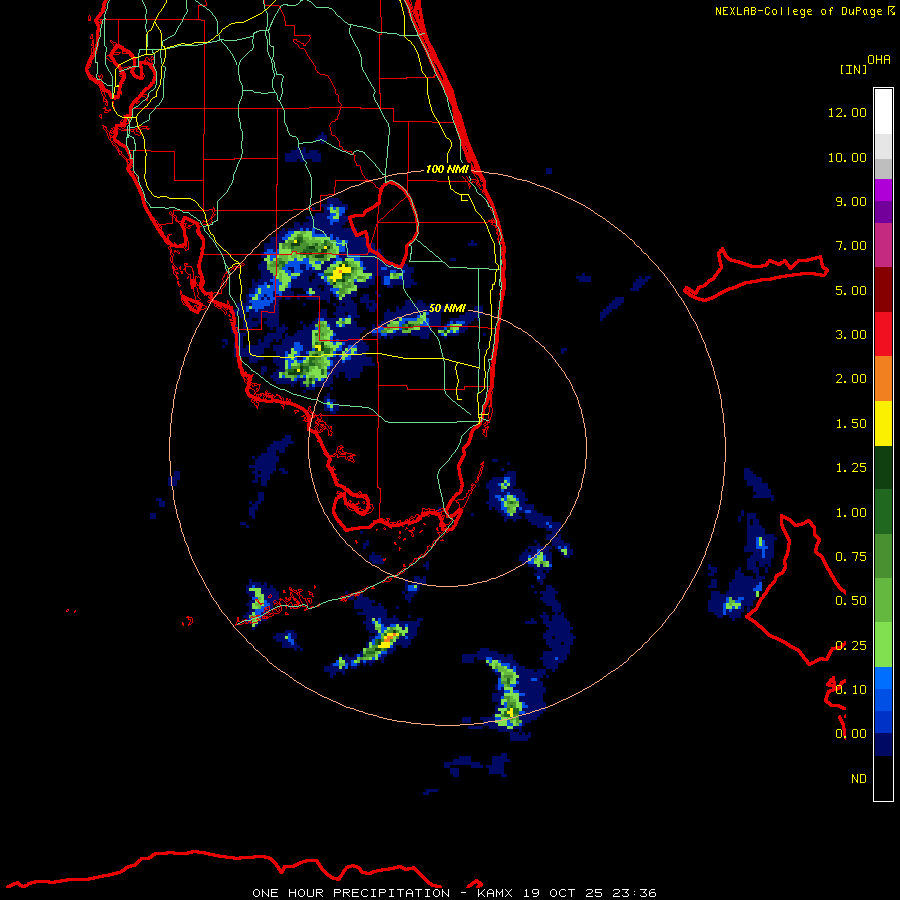Viewport: 900px width, 900px height.
Task: Click the 12.00 legend value
Action: (847, 112)
